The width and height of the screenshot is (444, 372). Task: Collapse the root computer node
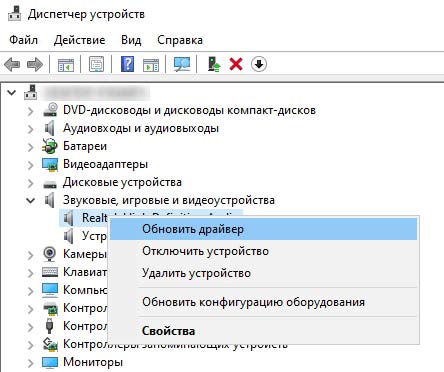click(x=12, y=92)
